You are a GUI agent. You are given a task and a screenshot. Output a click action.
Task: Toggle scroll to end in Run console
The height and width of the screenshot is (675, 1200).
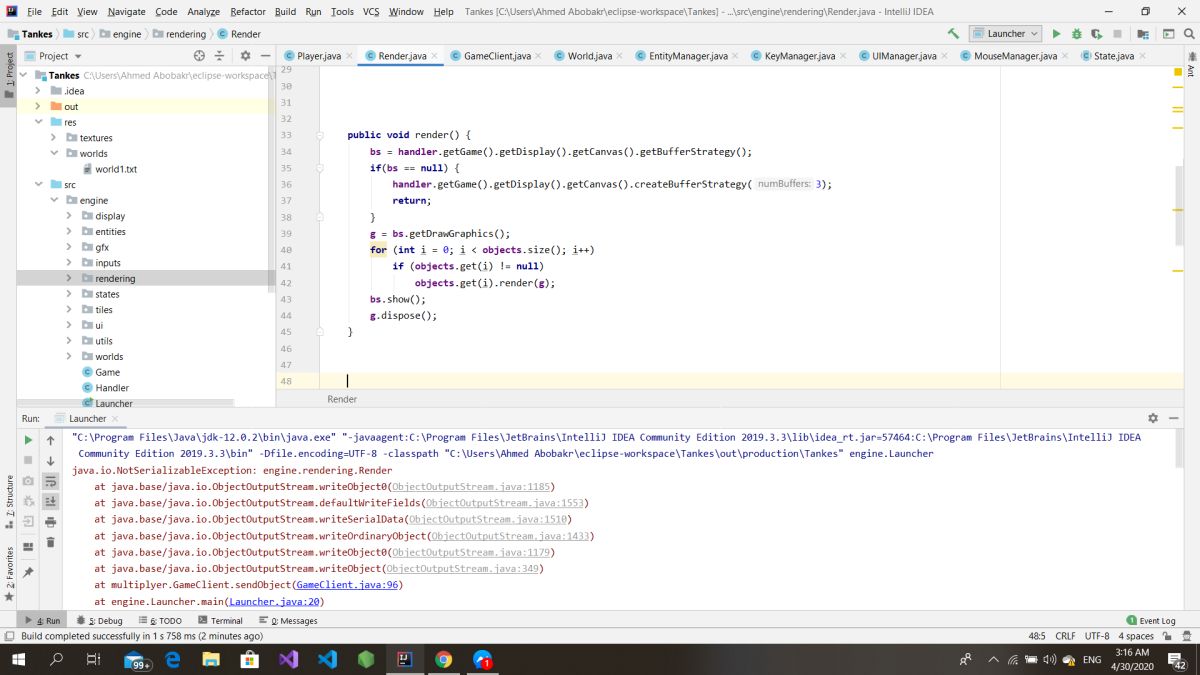(x=50, y=501)
